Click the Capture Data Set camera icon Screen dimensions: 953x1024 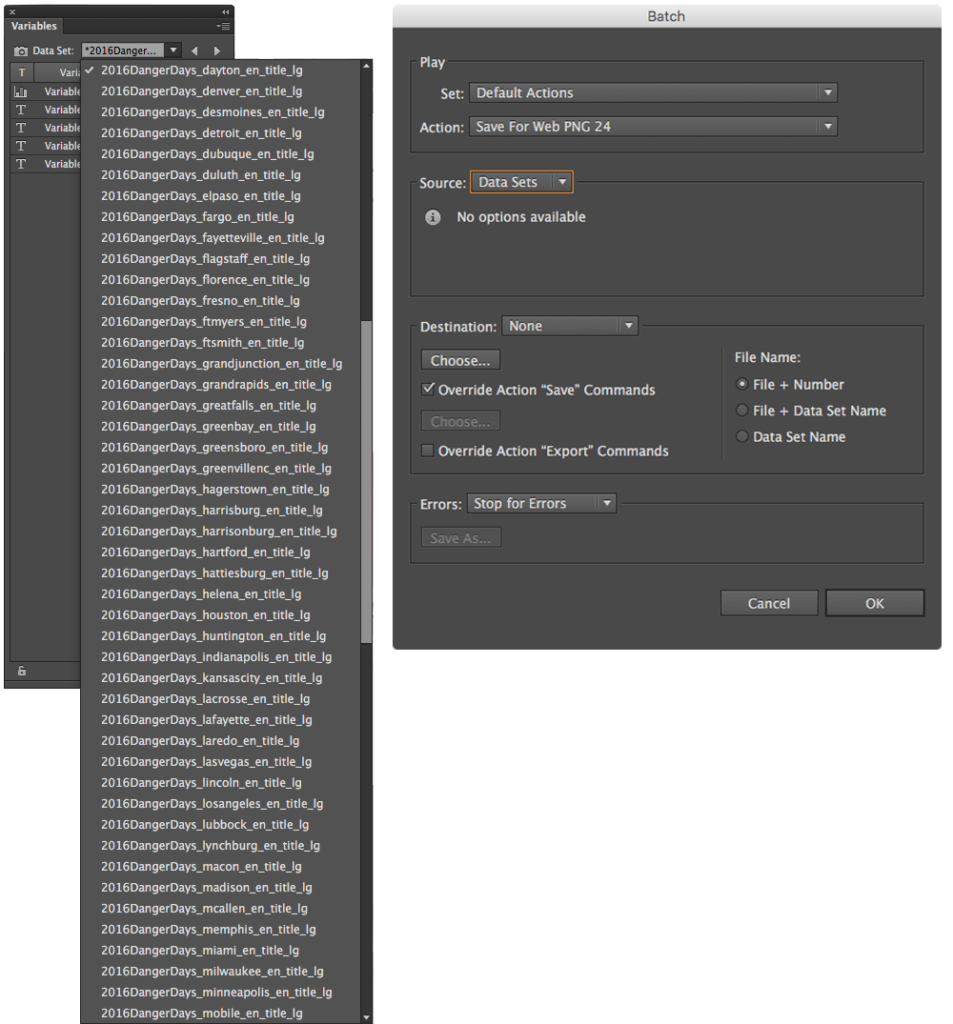[21, 51]
